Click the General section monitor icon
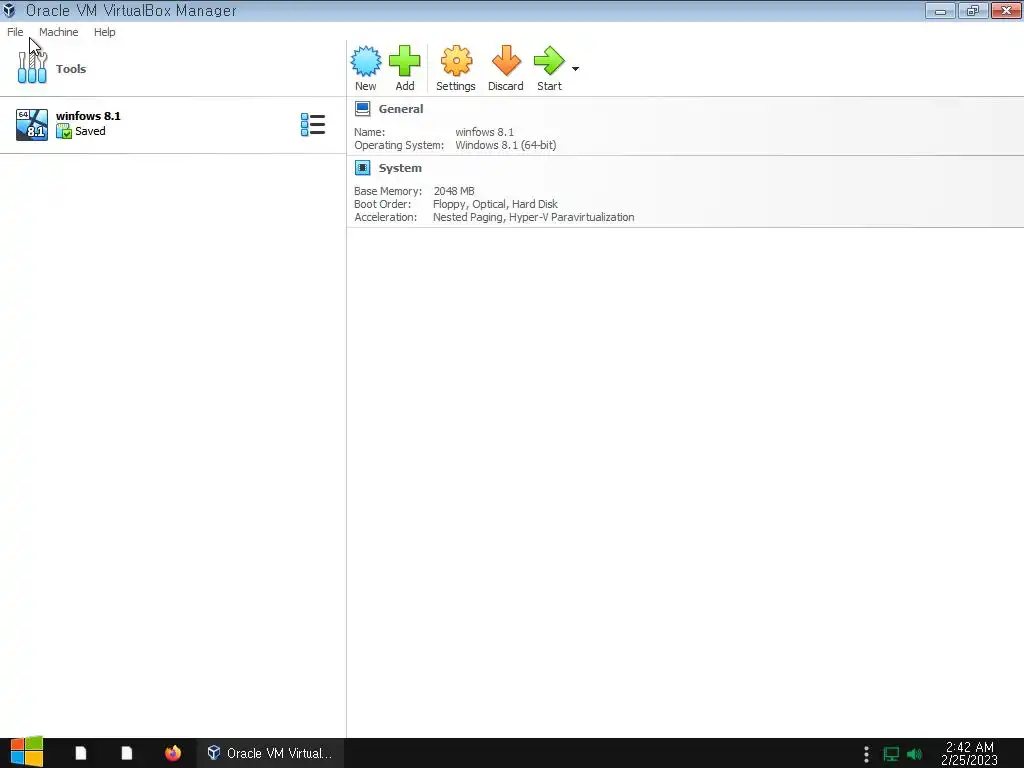Screen dimensions: 1024x768 point(362,109)
